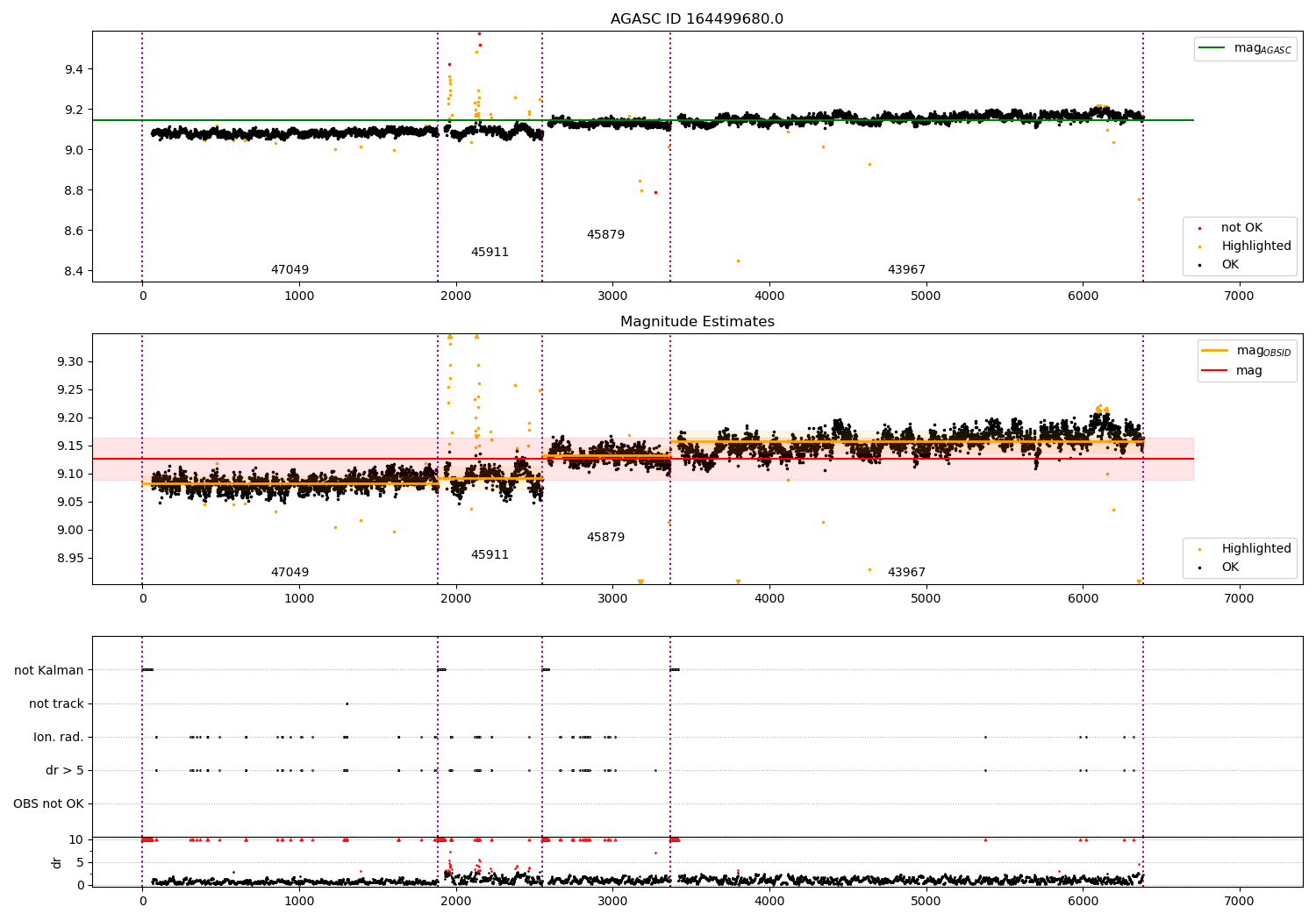Viewport: 1316px width, 921px height.
Task: Click OBSID label 43967 in middle plot
Action: pos(906,573)
